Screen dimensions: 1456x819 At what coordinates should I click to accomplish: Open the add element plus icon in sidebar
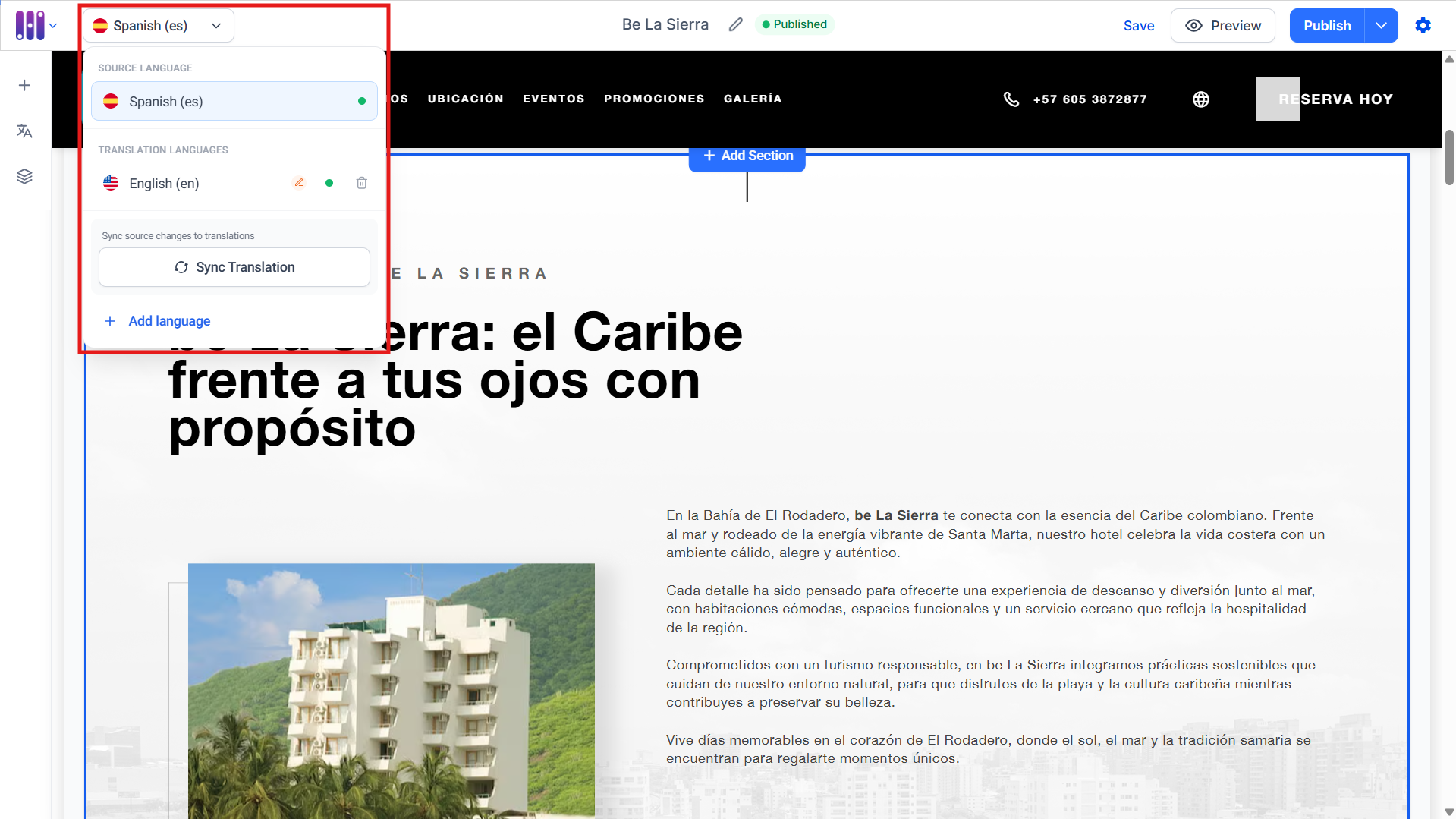point(24,85)
